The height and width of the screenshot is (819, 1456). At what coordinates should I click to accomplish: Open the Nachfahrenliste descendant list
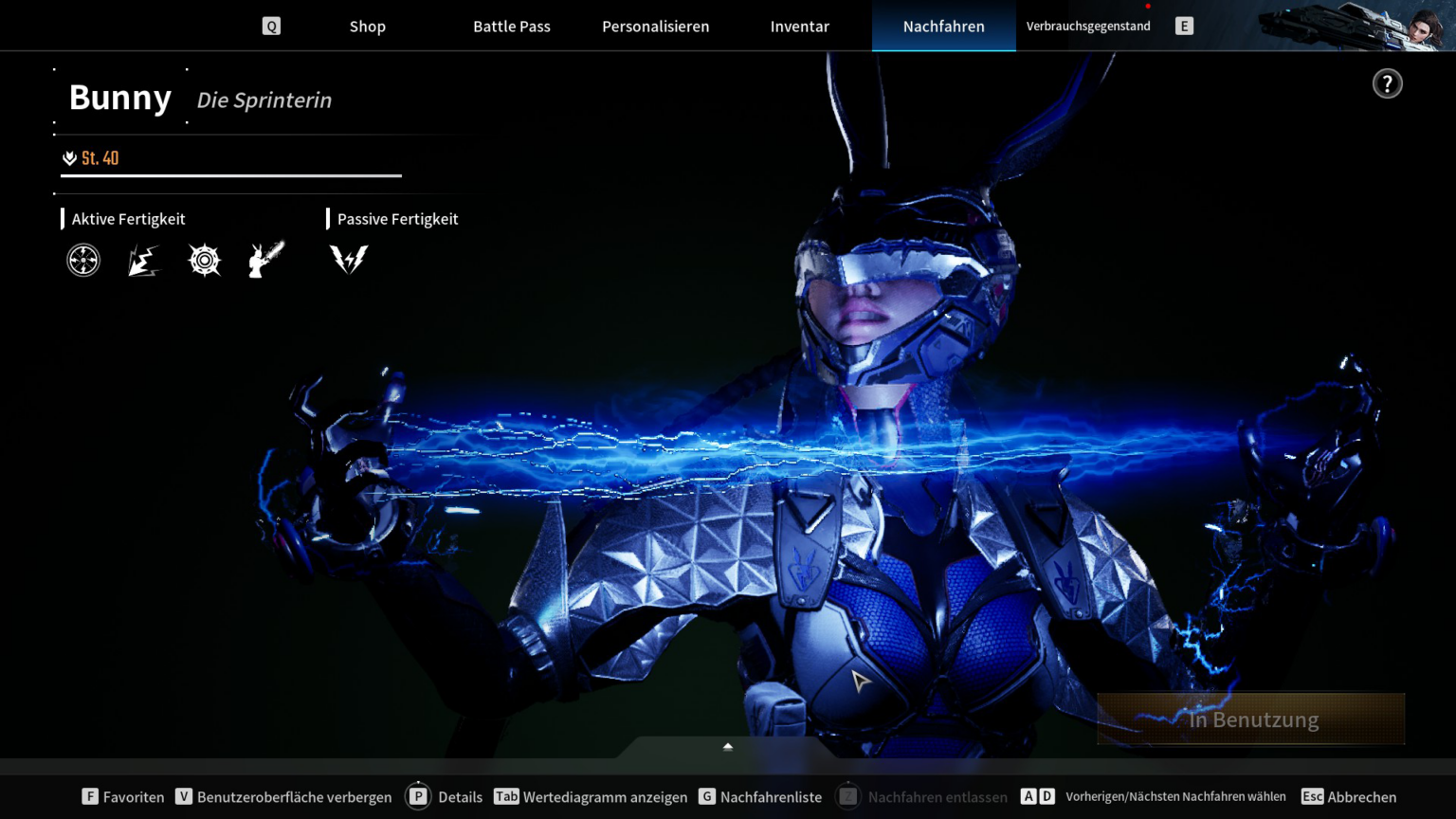[760, 797]
